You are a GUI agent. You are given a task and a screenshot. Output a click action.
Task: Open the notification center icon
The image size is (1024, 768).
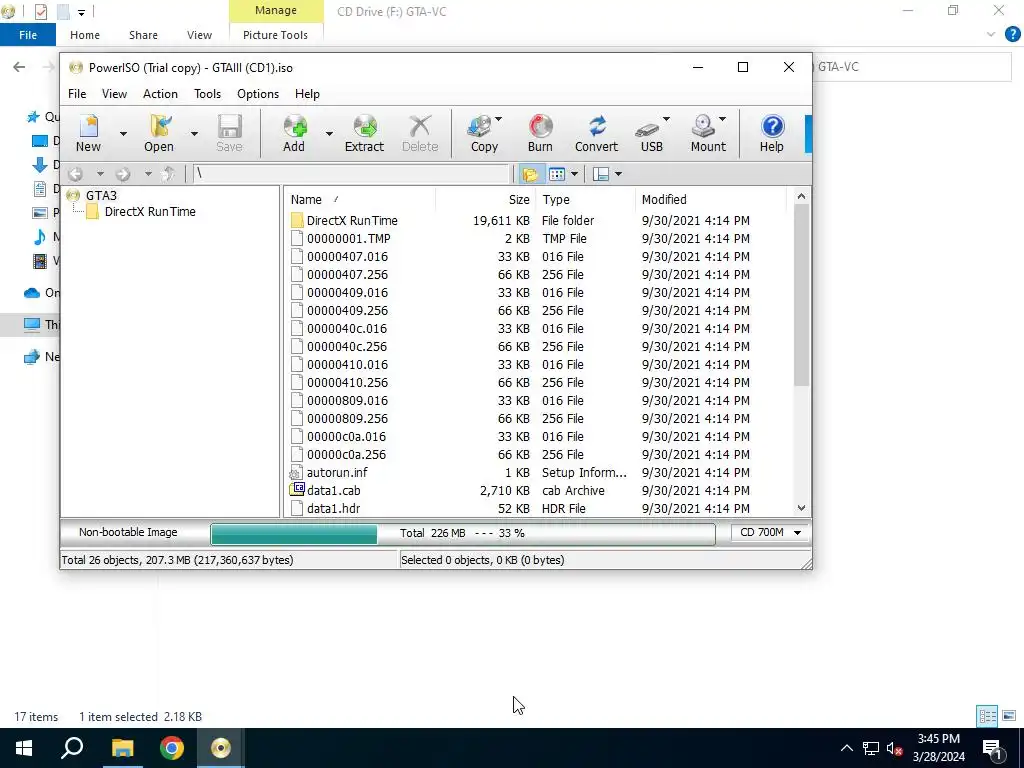[x=993, y=748]
